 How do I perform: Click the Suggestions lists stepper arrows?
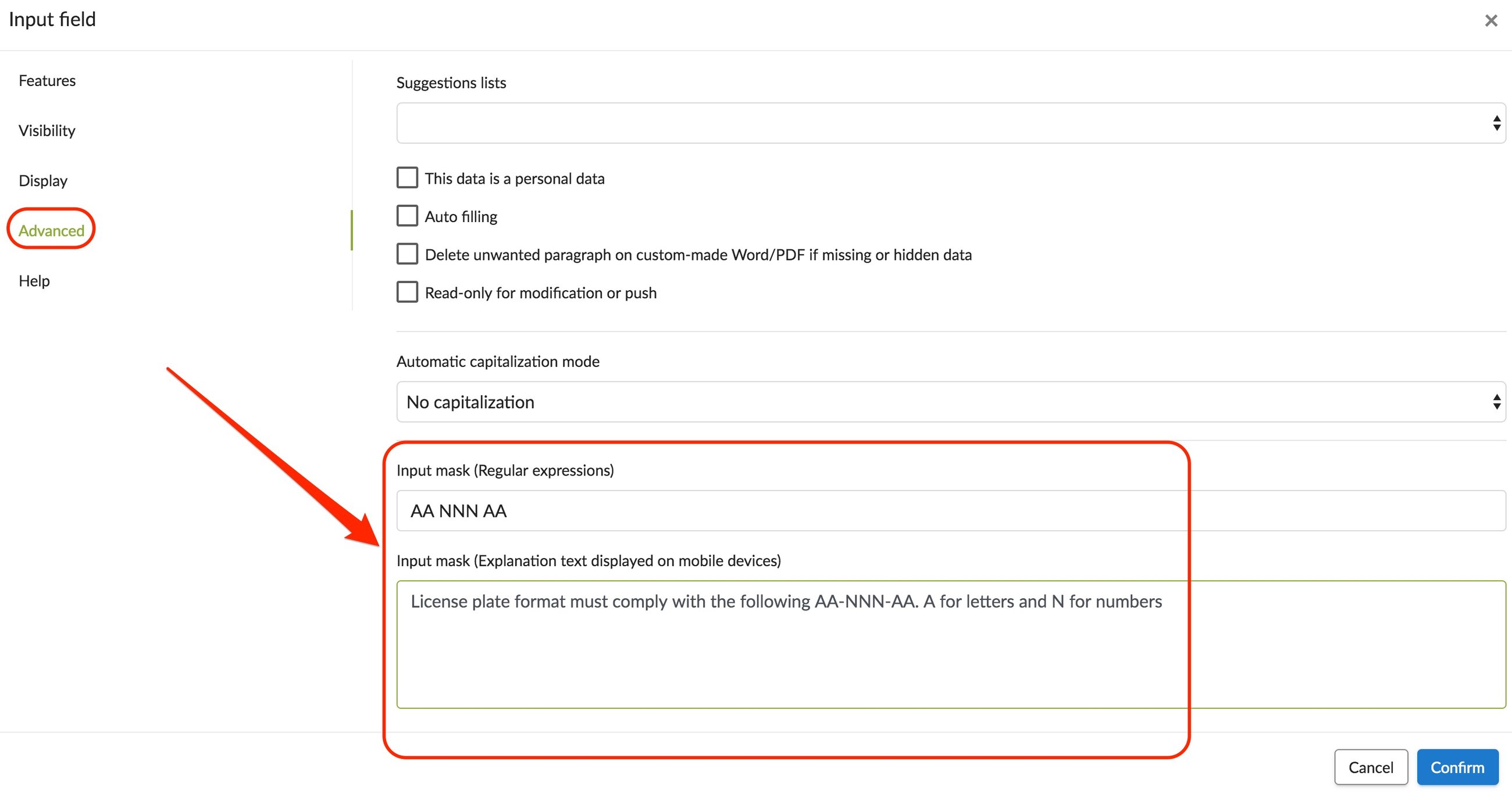1499,123
